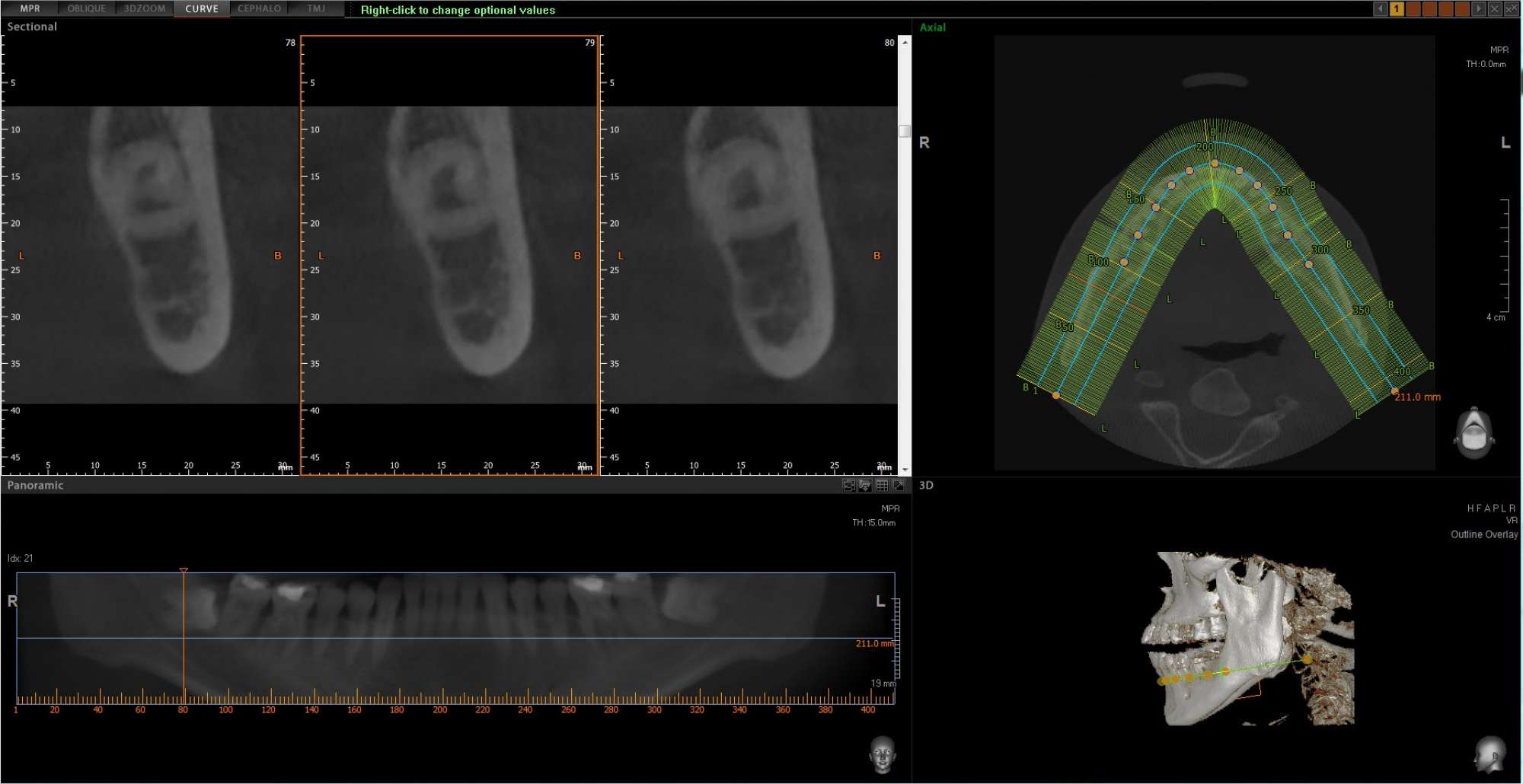Click the double X close-all icon
This screenshot has height=784, width=1523.
1512,9
